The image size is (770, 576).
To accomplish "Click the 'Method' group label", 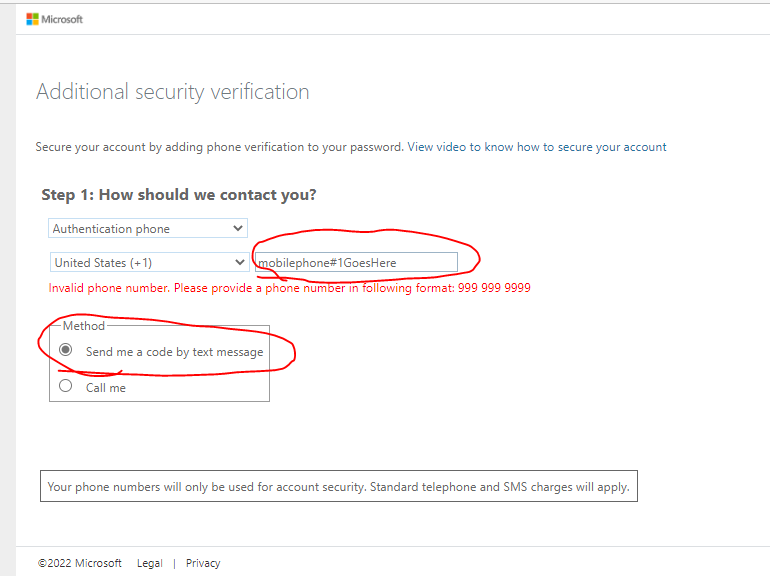I will tap(84, 326).
